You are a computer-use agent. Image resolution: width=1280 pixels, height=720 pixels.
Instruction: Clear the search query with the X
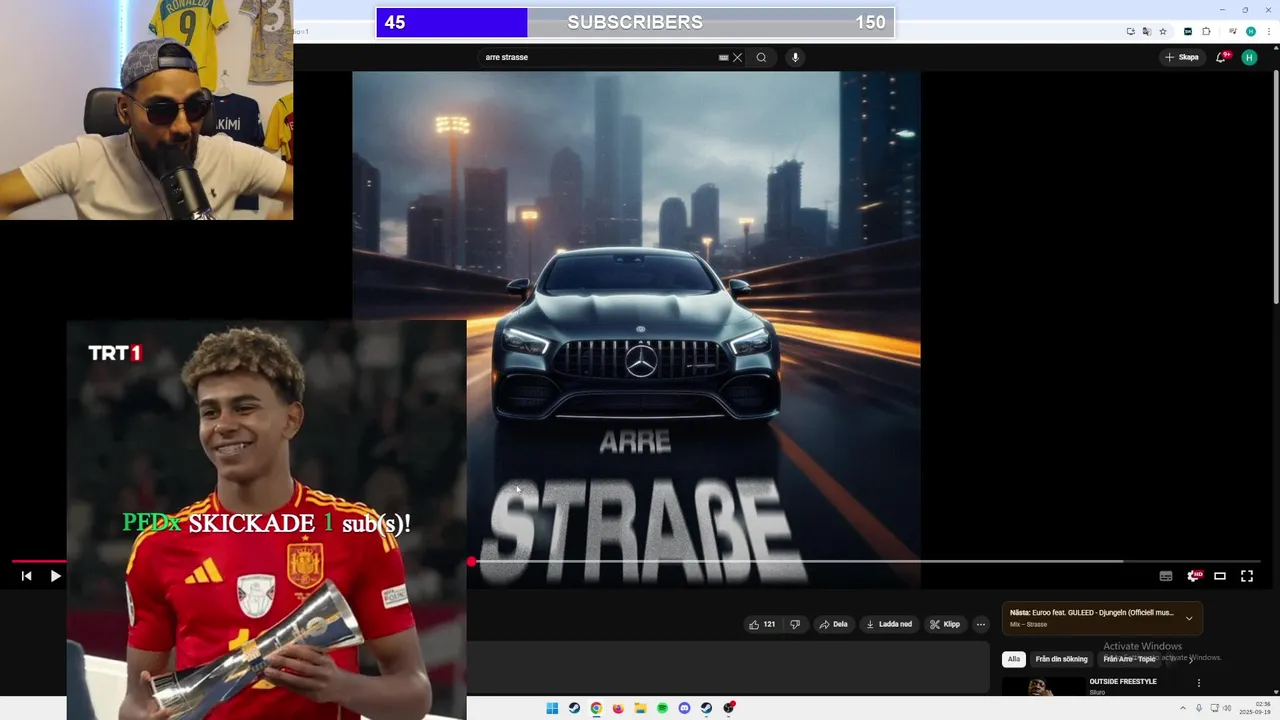[737, 57]
